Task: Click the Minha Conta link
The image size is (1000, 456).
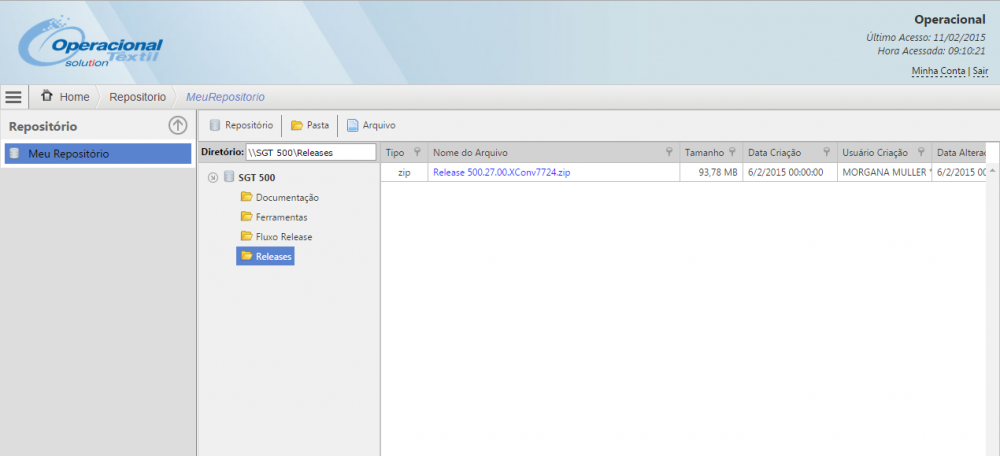Action: (938, 71)
